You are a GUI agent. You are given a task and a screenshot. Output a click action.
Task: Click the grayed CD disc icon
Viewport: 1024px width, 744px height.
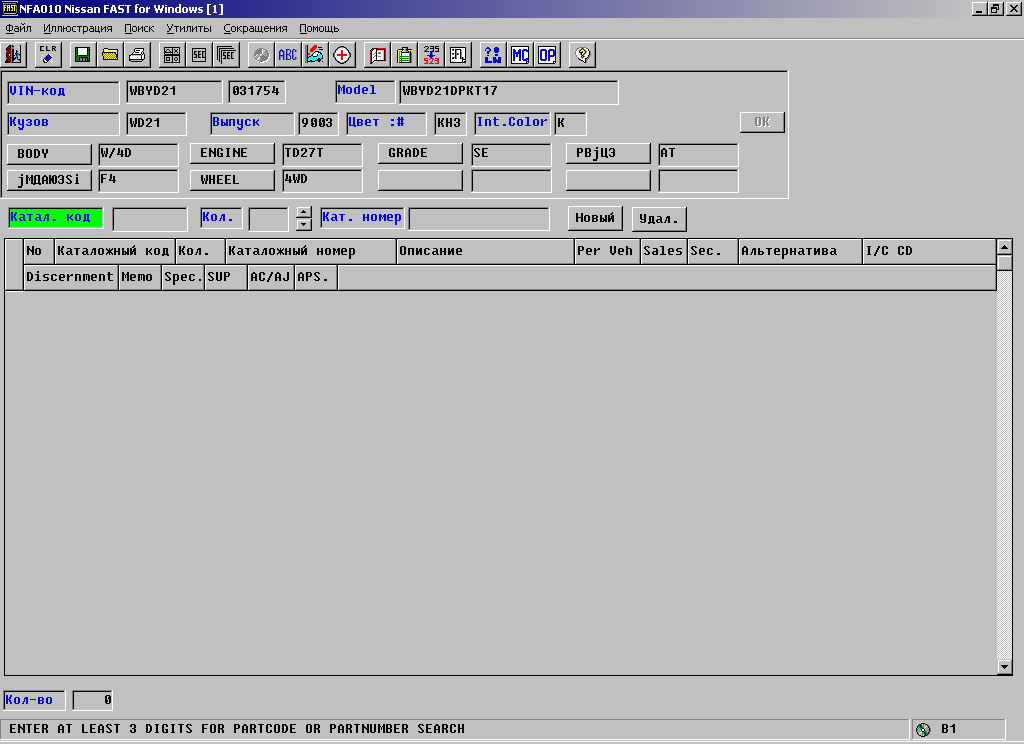(261, 55)
